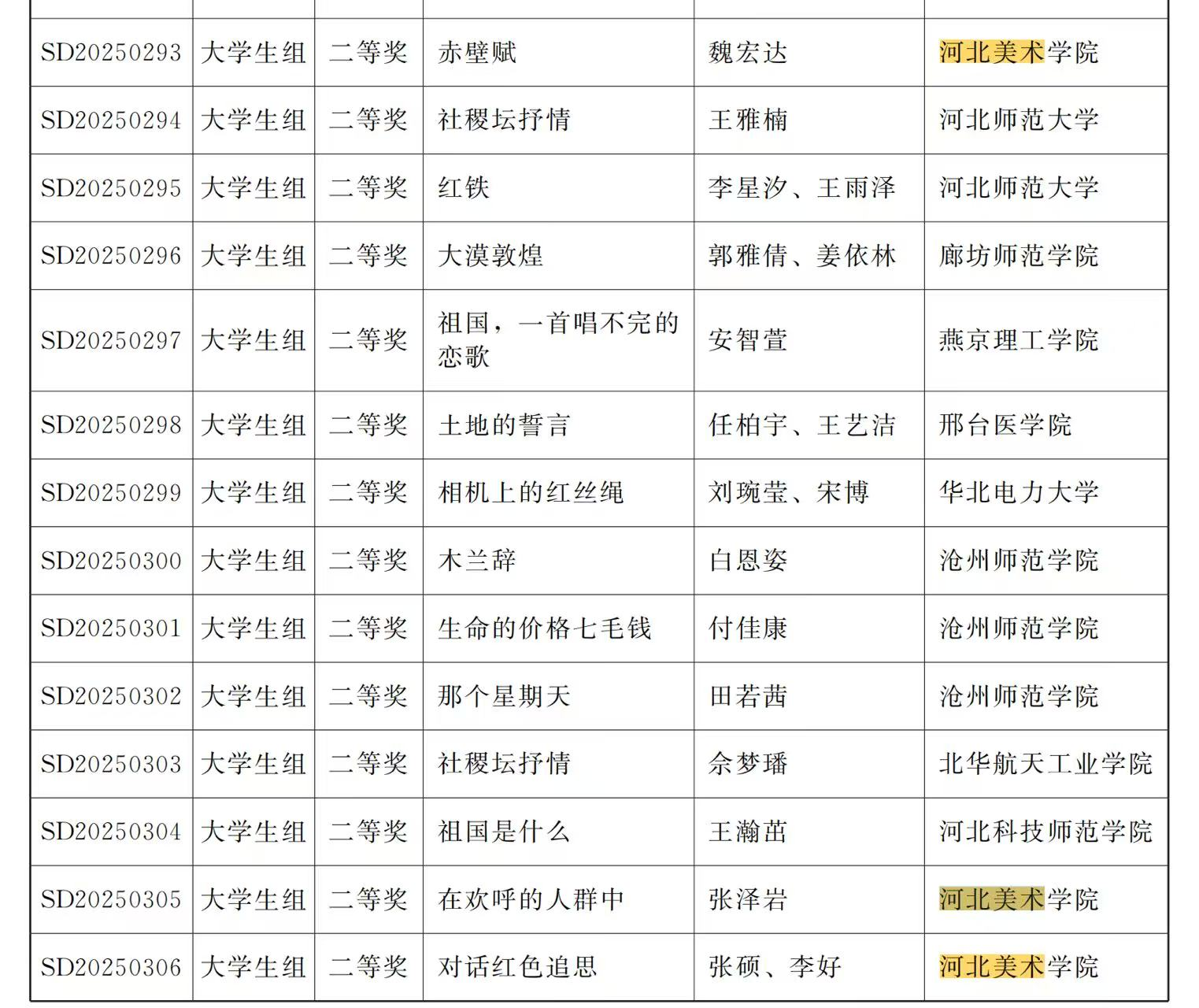Select school 华北电力大学
Image resolution: width=1199 pixels, height=1008 pixels.
click(1018, 493)
